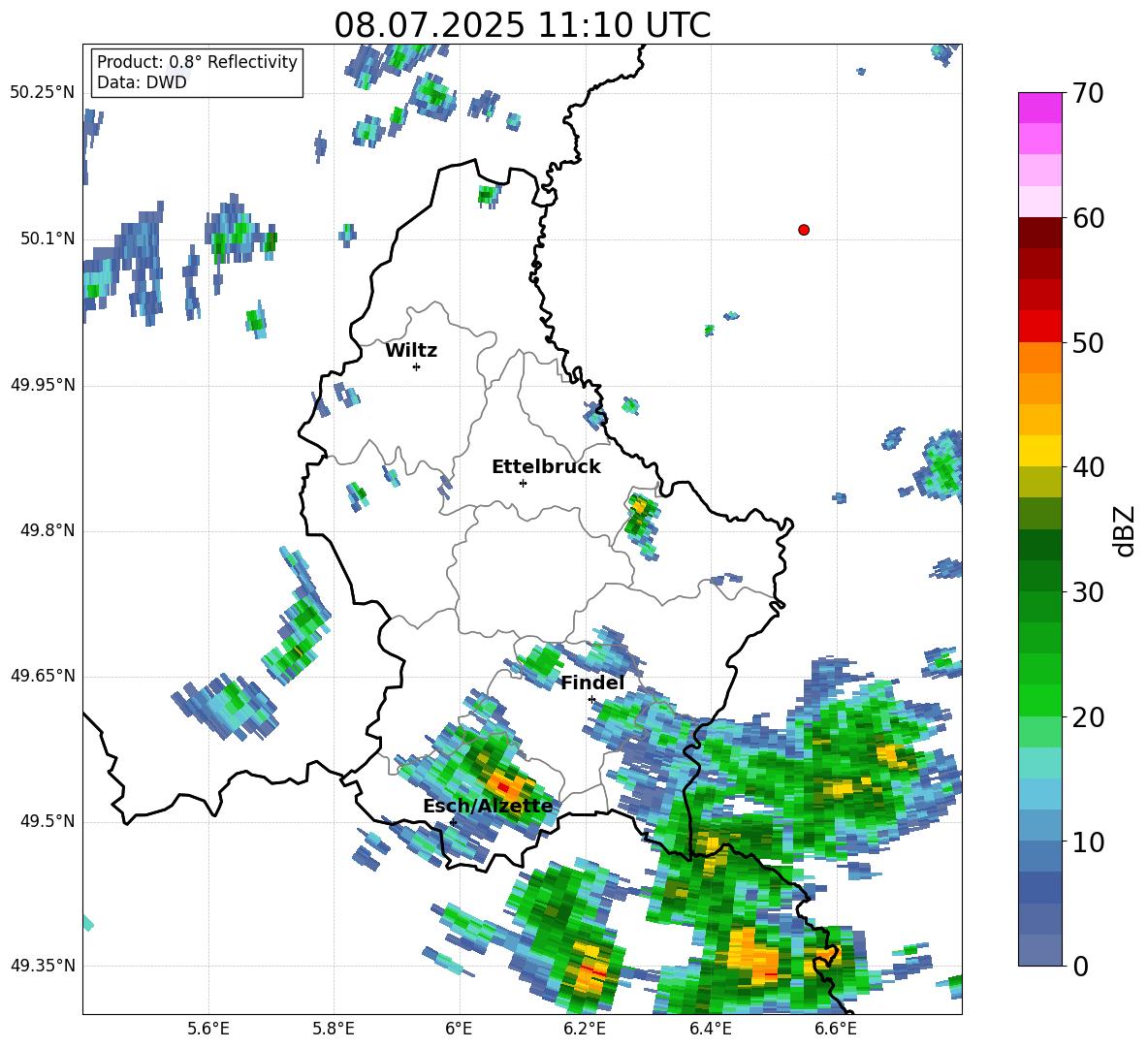Click the 49.35°N latitude label
This screenshot has height=1048, width=1148.
[43, 966]
